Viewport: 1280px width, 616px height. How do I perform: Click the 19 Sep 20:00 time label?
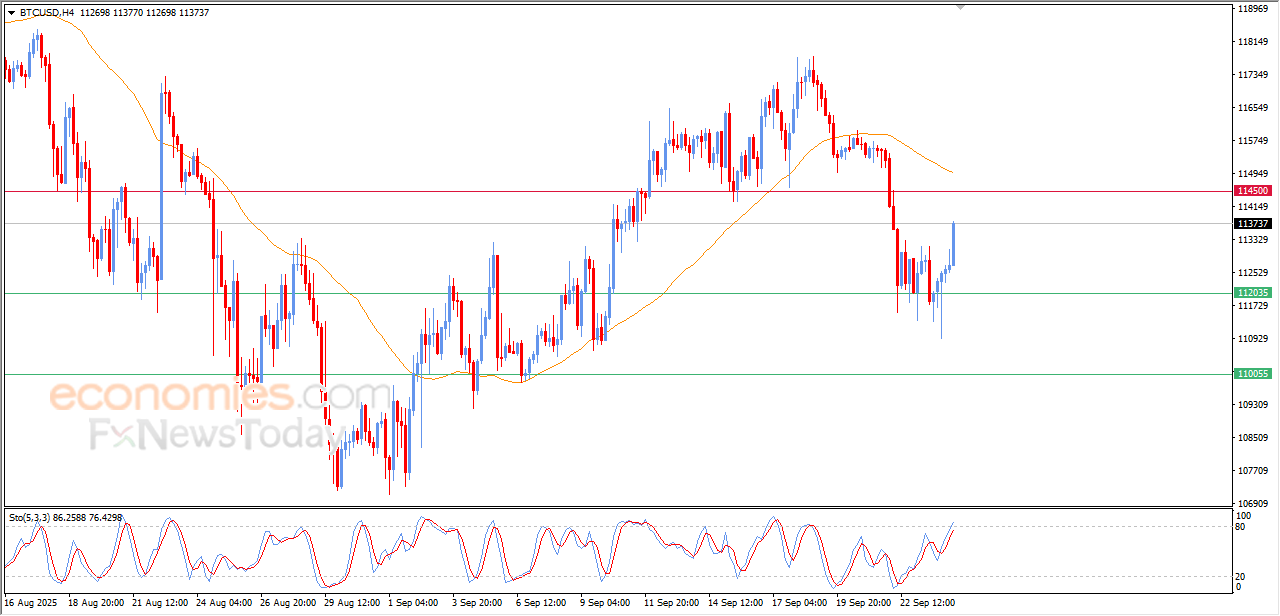[864, 604]
